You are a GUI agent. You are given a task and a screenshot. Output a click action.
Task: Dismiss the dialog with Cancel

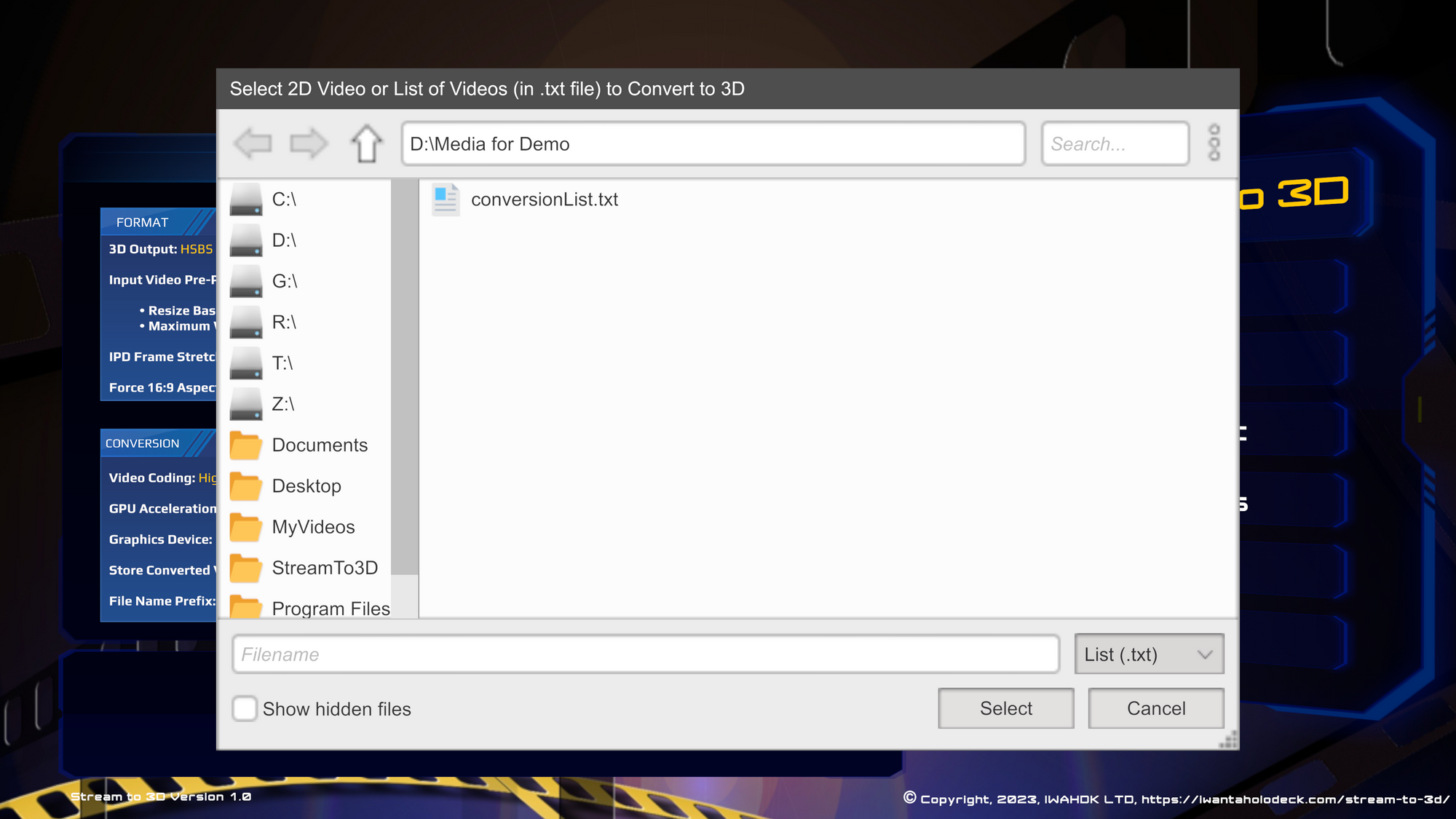(x=1156, y=708)
